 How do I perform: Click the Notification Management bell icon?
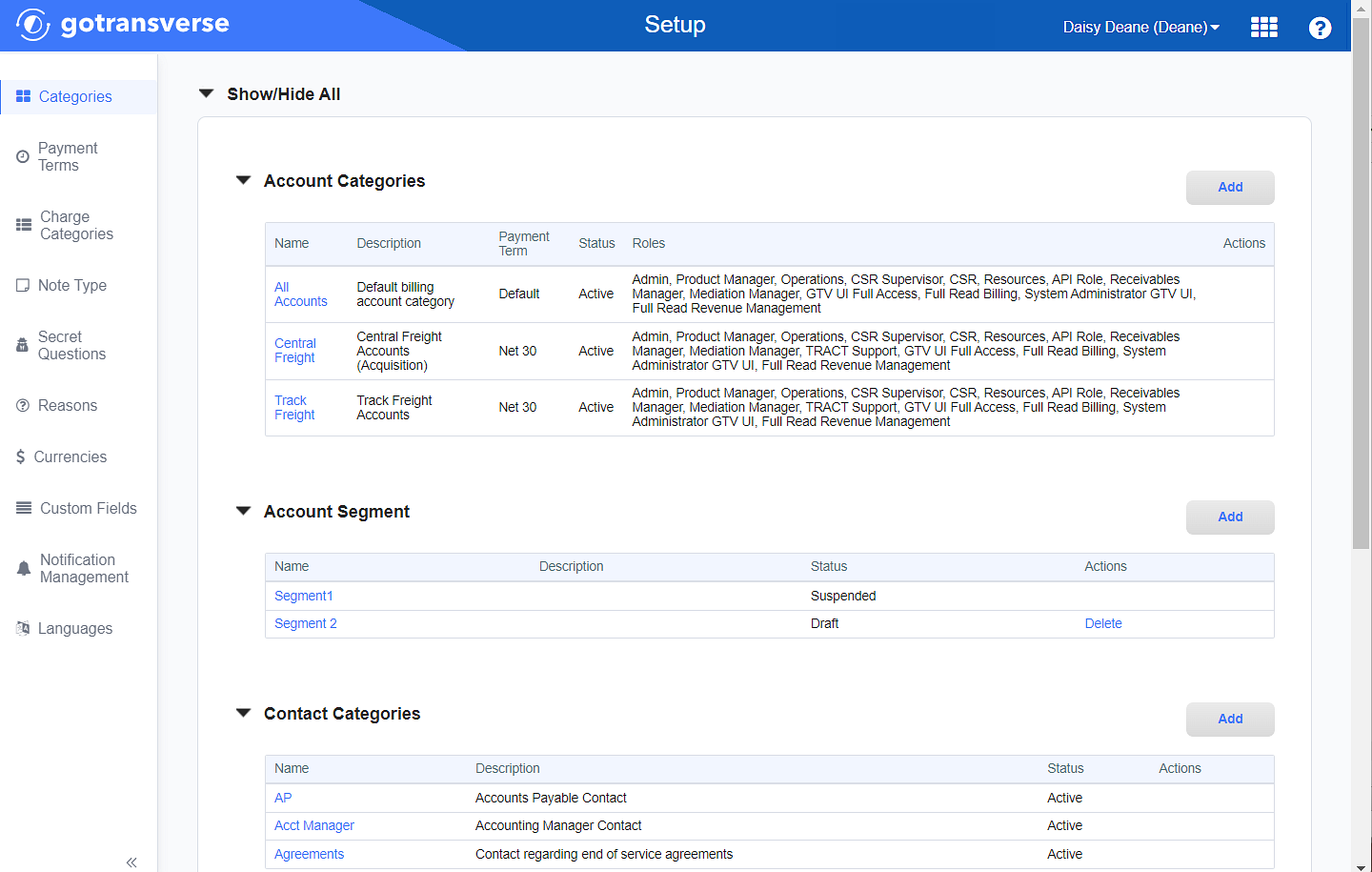pyautogui.click(x=24, y=568)
